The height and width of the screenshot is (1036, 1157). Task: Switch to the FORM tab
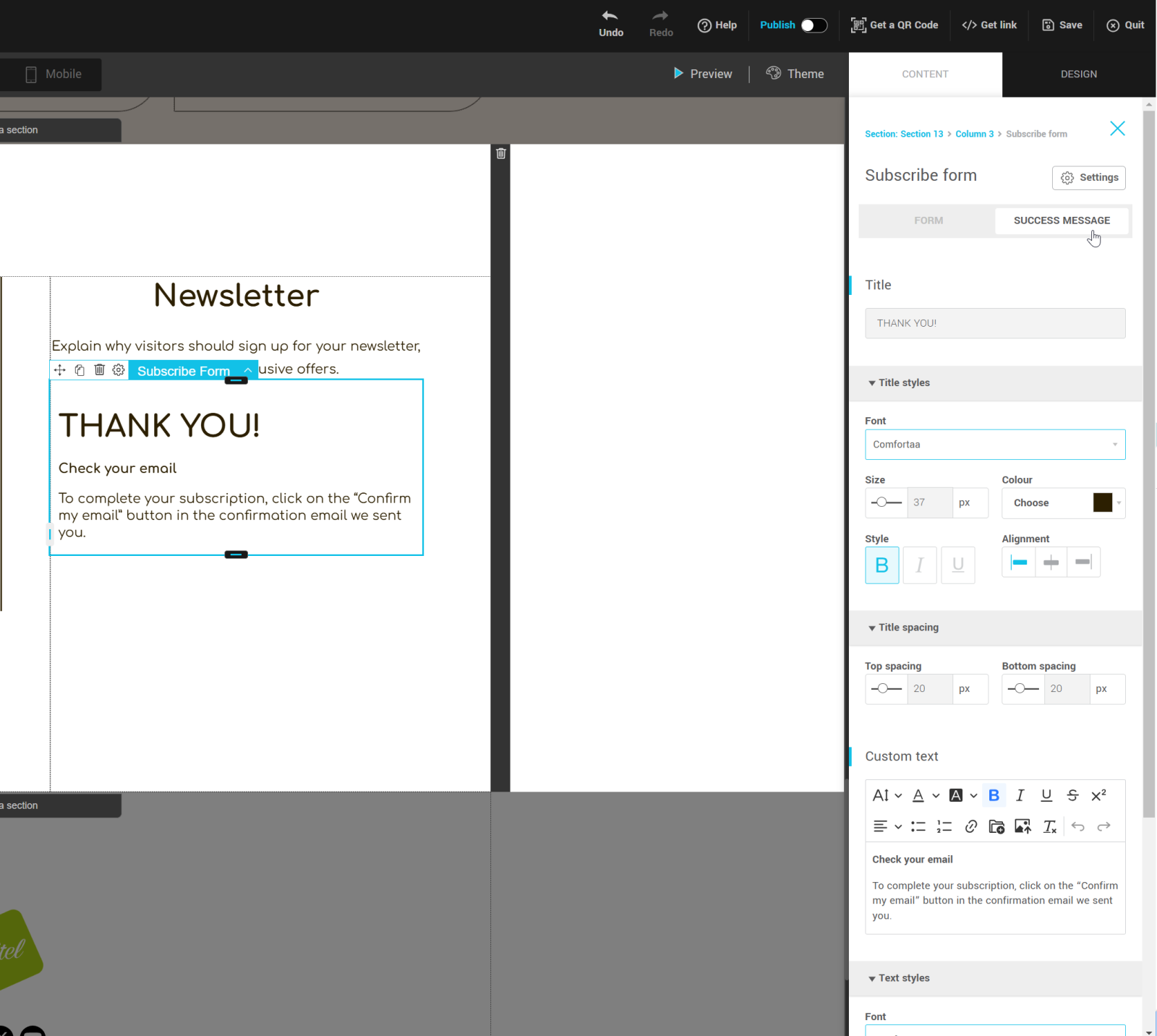pyautogui.click(x=928, y=221)
